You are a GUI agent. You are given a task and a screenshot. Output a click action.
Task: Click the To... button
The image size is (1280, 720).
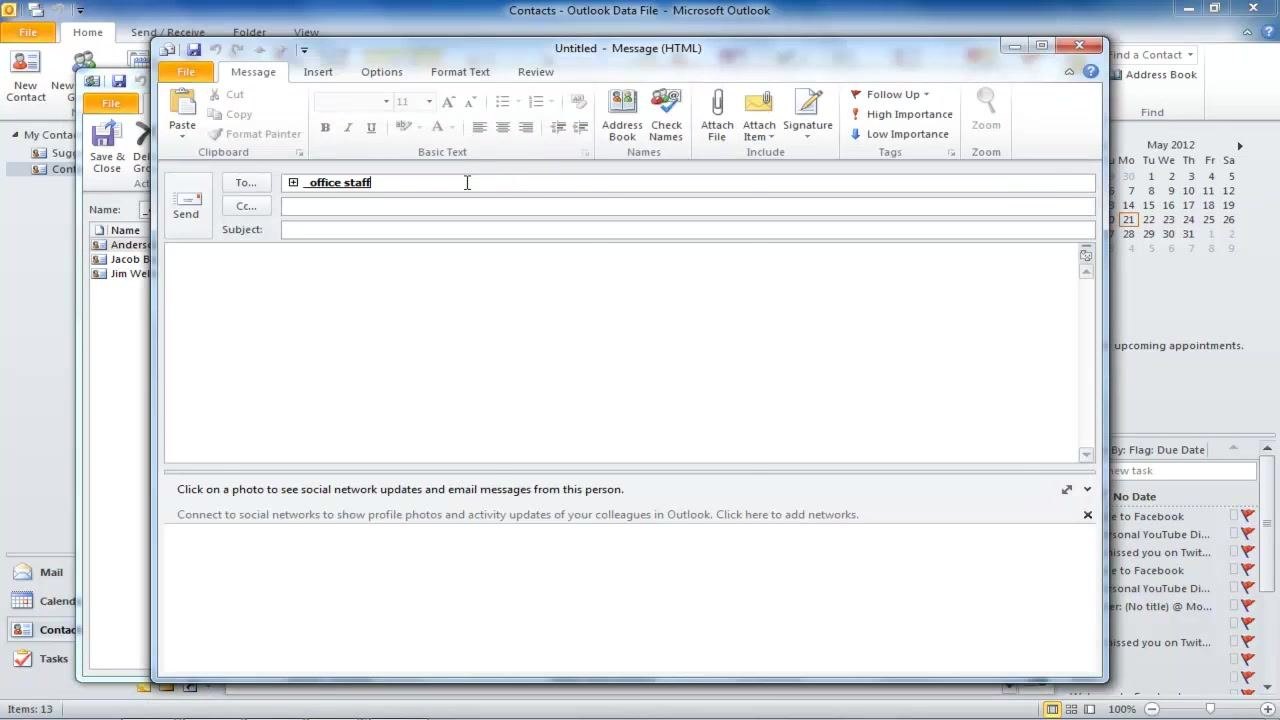click(x=246, y=182)
